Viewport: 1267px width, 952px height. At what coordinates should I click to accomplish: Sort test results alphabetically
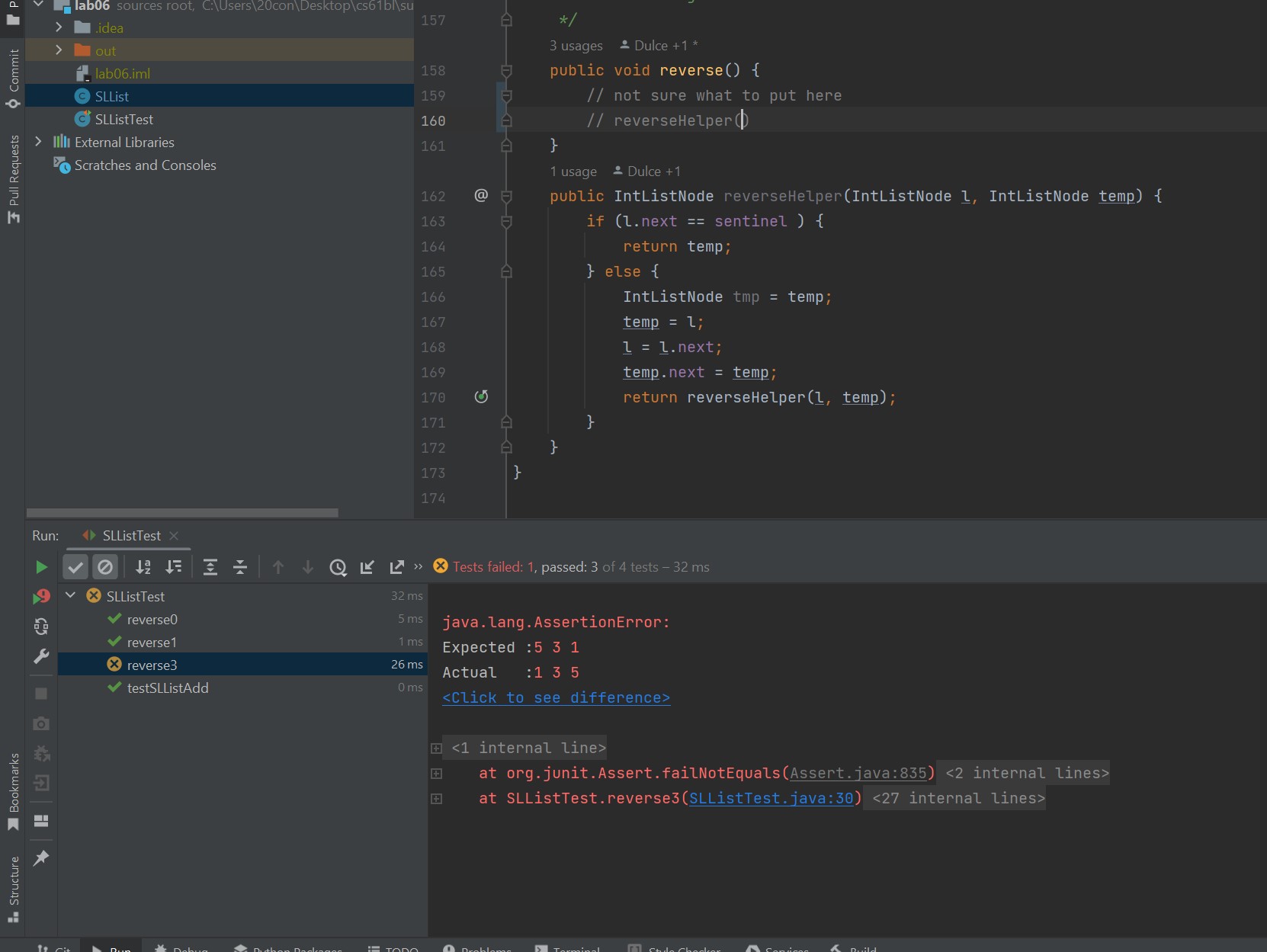pyautogui.click(x=143, y=567)
